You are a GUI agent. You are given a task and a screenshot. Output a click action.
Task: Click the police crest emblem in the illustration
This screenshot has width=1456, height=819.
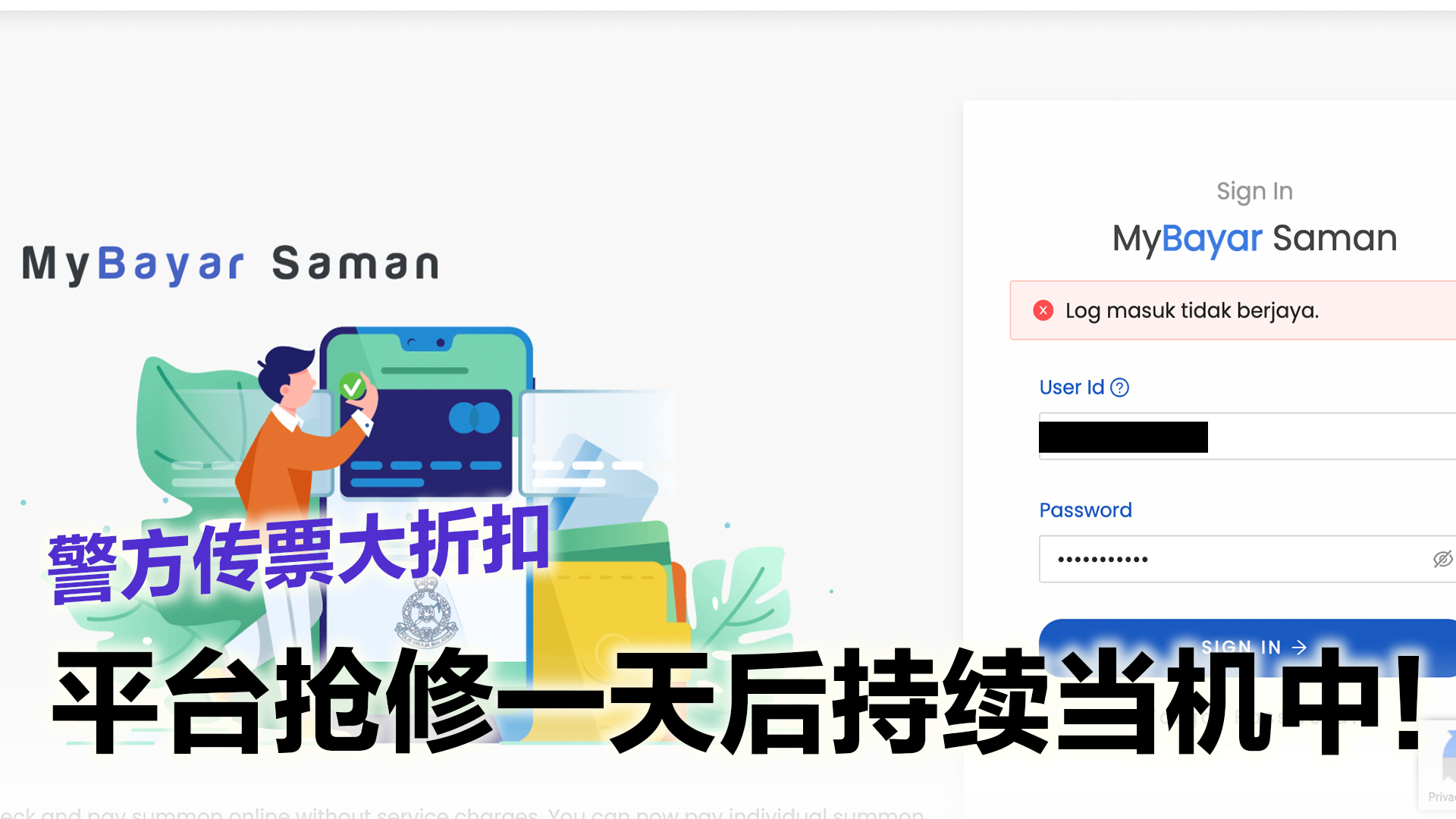click(x=426, y=613)
